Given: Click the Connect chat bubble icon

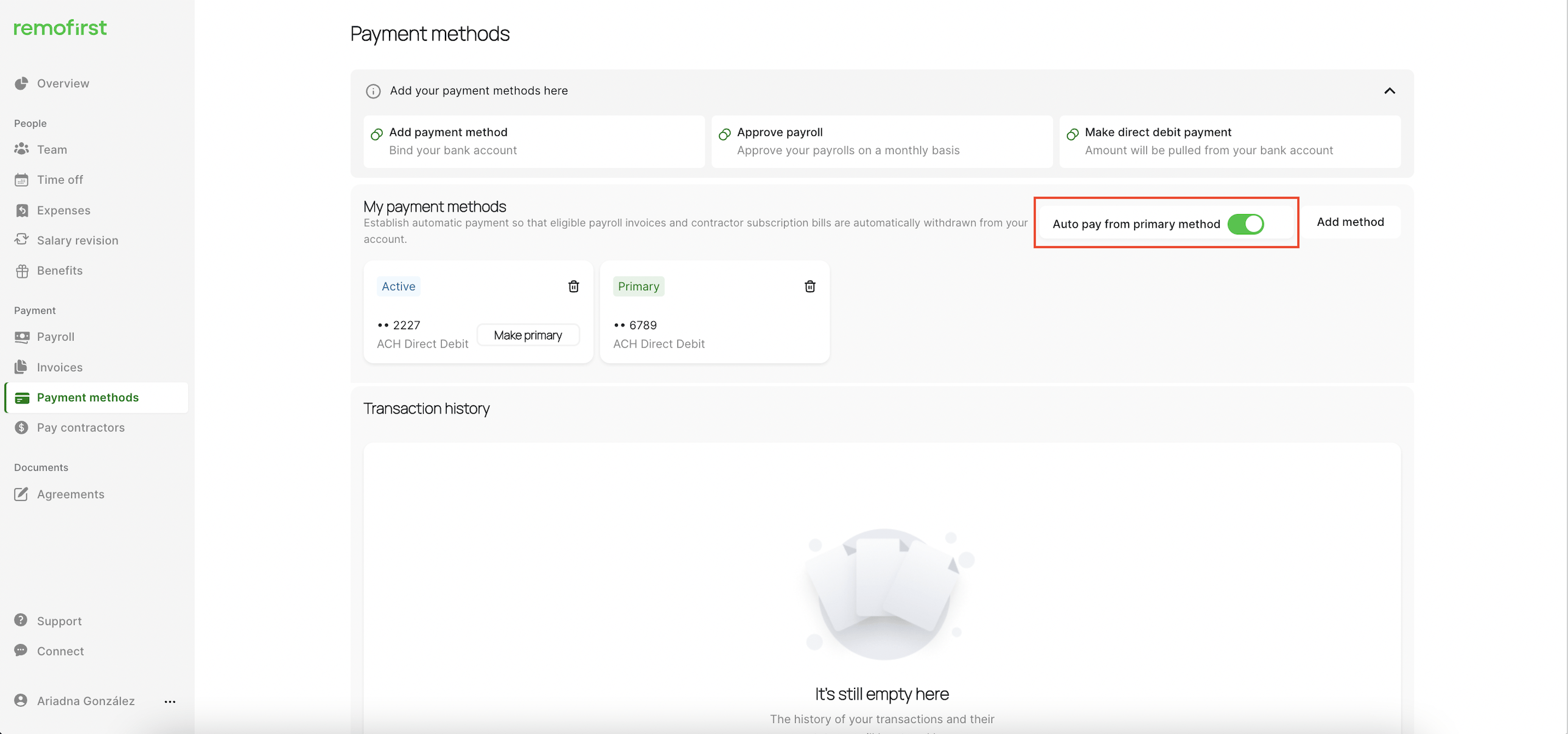Looking at the screenshot, I should tap(21, 650).
